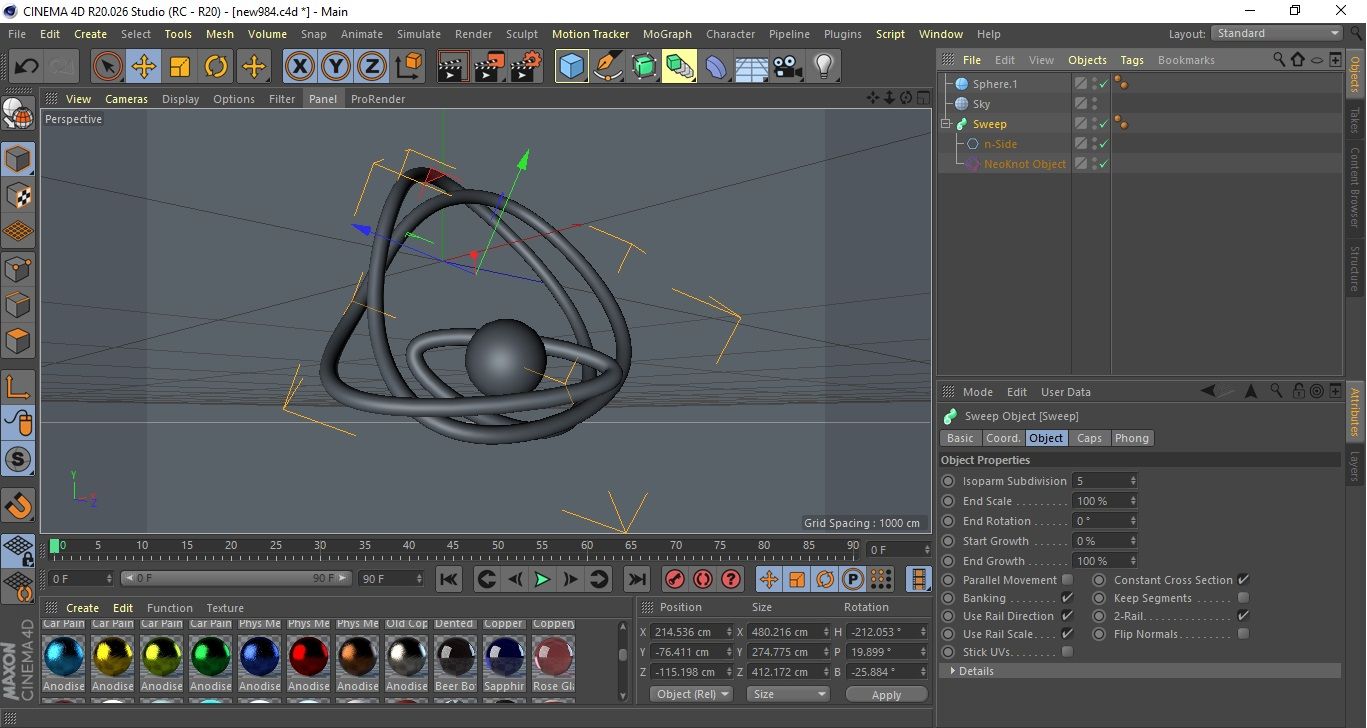Activate the Scale tool
The image size is (1367, 728).
click(x=180, y=67)
